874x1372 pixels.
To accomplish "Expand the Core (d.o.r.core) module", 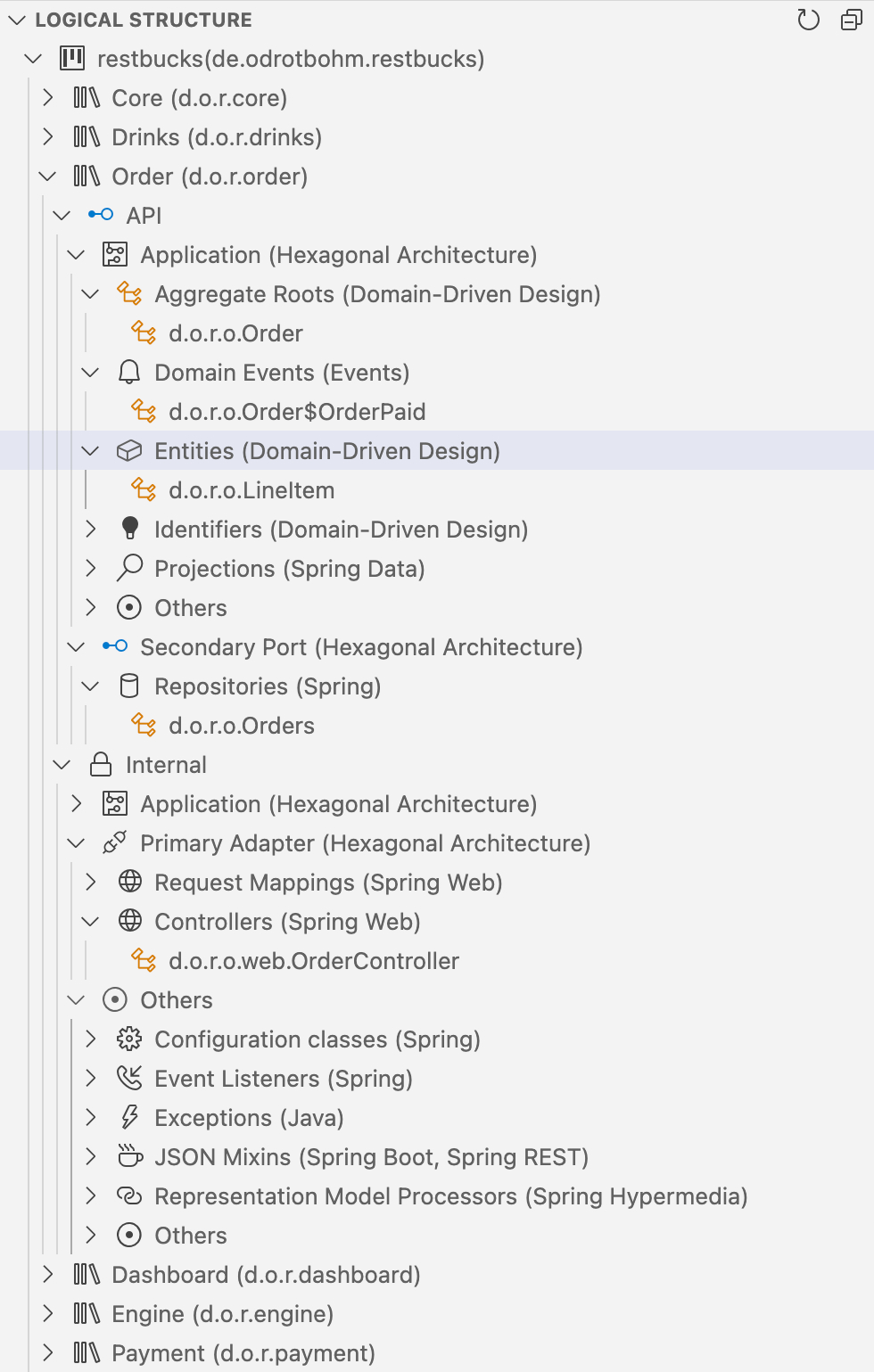I will [x=48, y=98].
